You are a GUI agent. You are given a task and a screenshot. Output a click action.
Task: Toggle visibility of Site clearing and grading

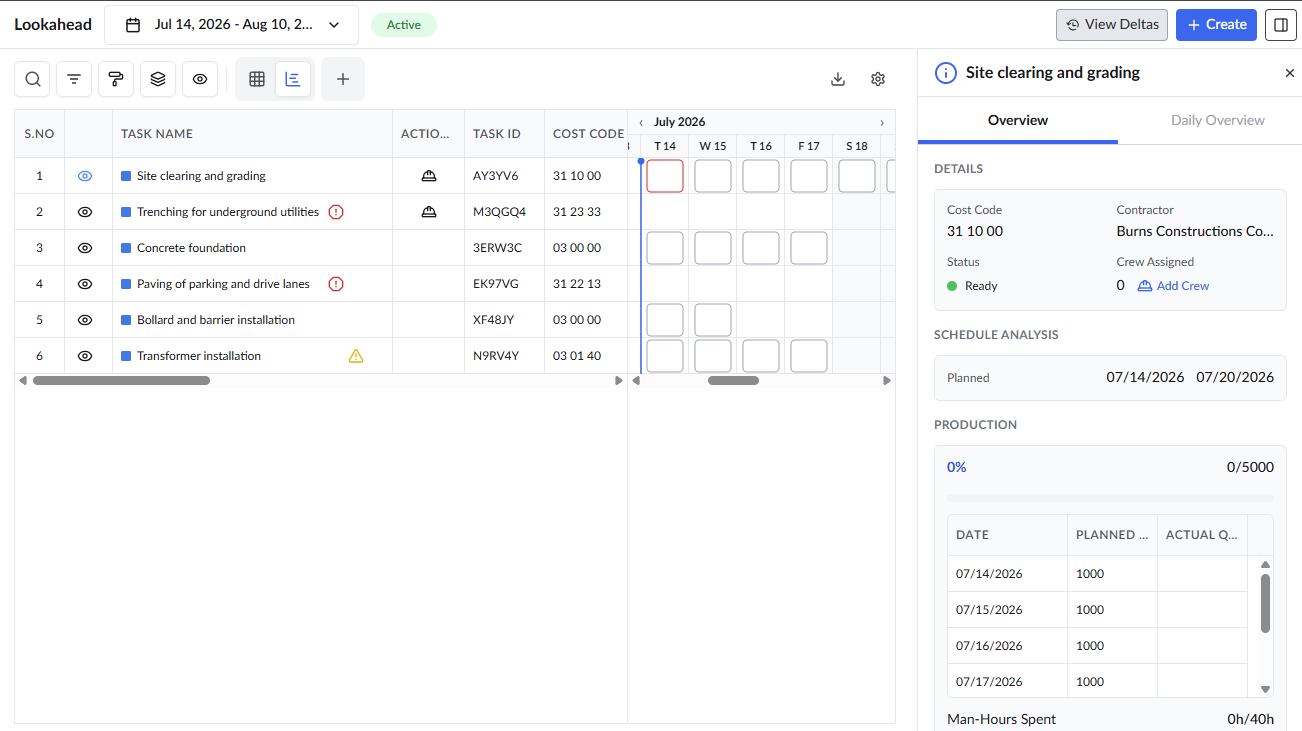click(85, 176)
